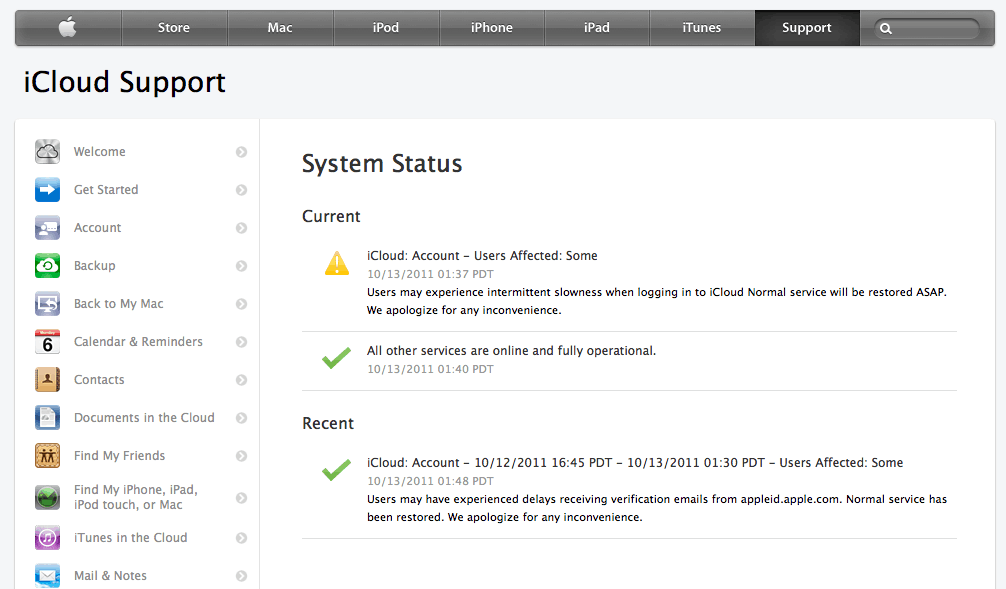Open the Backup sidebar link
The height and width of the screenshot is (589, 1006).
tap(94, 266)
